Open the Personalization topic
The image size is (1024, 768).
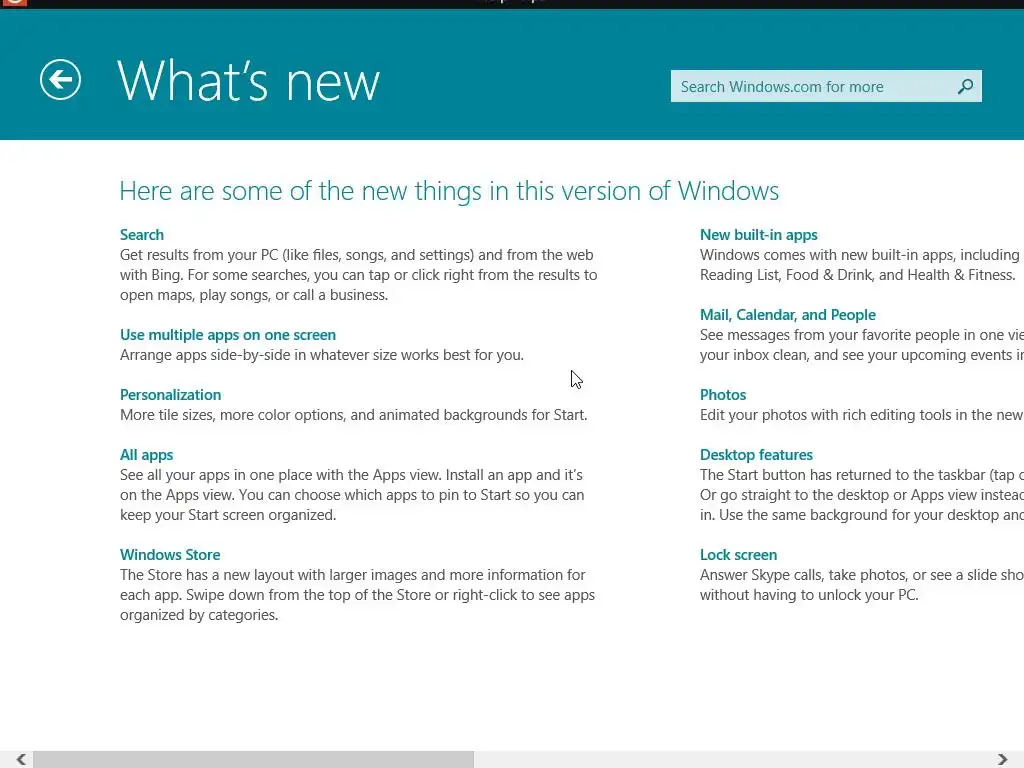[170, 394]
